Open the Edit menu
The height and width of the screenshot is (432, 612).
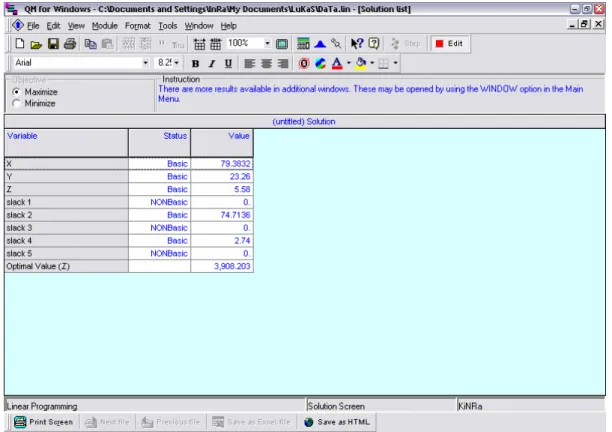(x=53, y=26)
